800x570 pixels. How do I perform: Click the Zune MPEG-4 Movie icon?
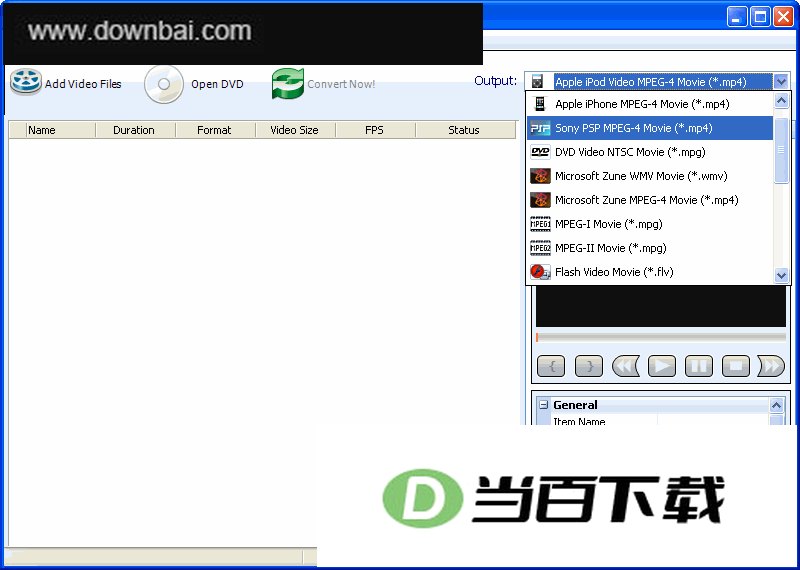click(x=540, y=200)
